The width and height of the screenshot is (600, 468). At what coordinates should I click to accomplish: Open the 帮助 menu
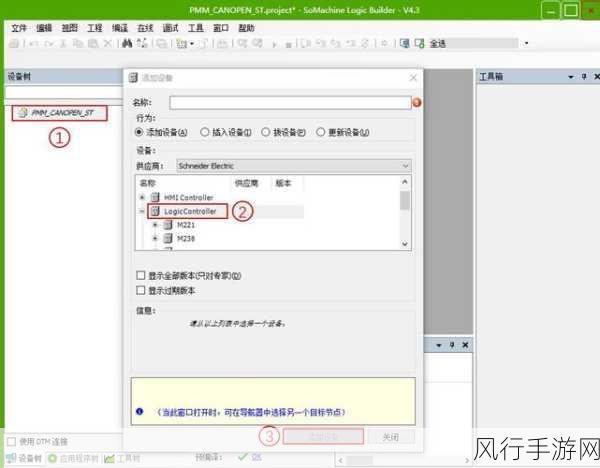246,28
